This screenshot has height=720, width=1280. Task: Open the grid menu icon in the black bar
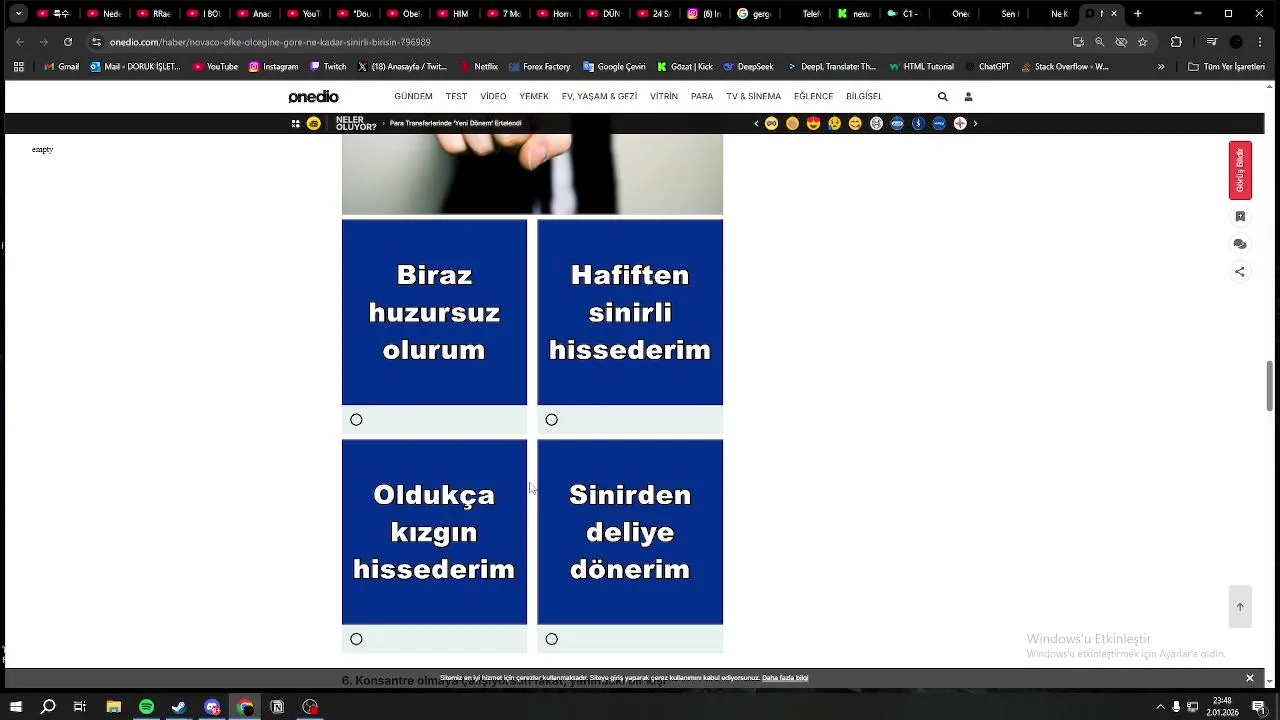point(295,123)
